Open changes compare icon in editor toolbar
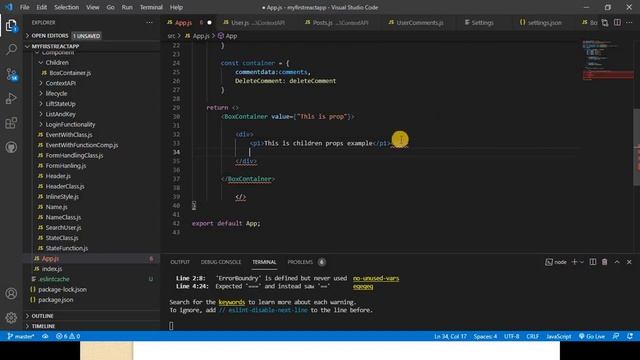Image resolution: width=640 pixels, height=360 pixels. [605, 23]
